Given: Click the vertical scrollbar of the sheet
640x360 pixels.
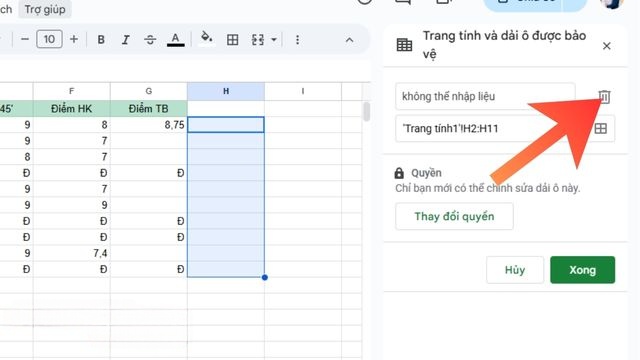Looking at the screenshot, I should 366,112.
